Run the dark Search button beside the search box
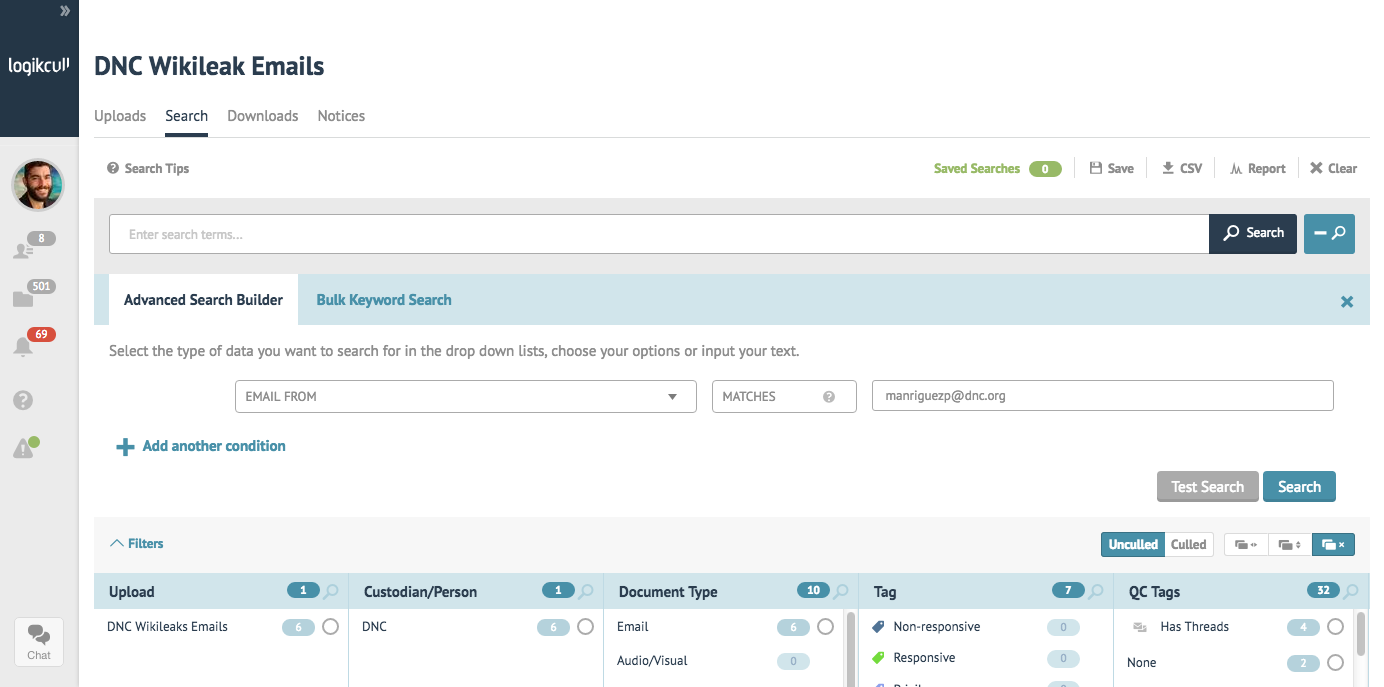Image resolution: width=1384 pixels, height=687 pixels. click(x=1253, y=233)
